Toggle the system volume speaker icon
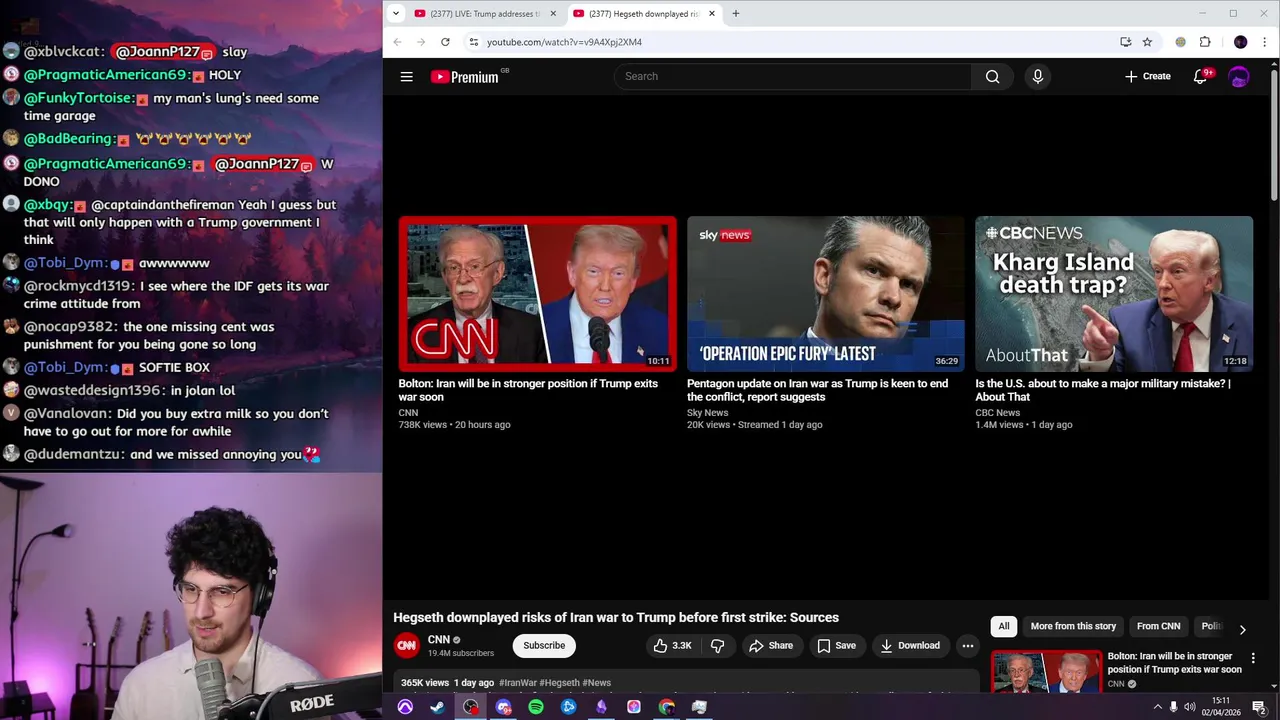 point(1192,707)
